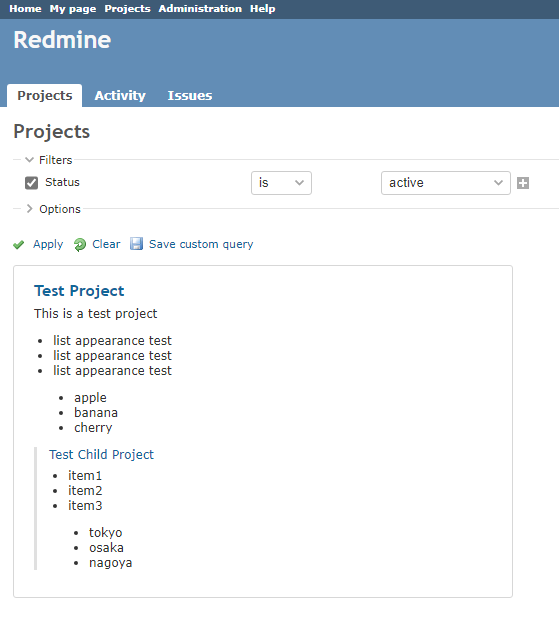This screenshot has width=559, height=630.
Task: Click the green Apply checkmark icon
Action: click(x=18, y=244)
